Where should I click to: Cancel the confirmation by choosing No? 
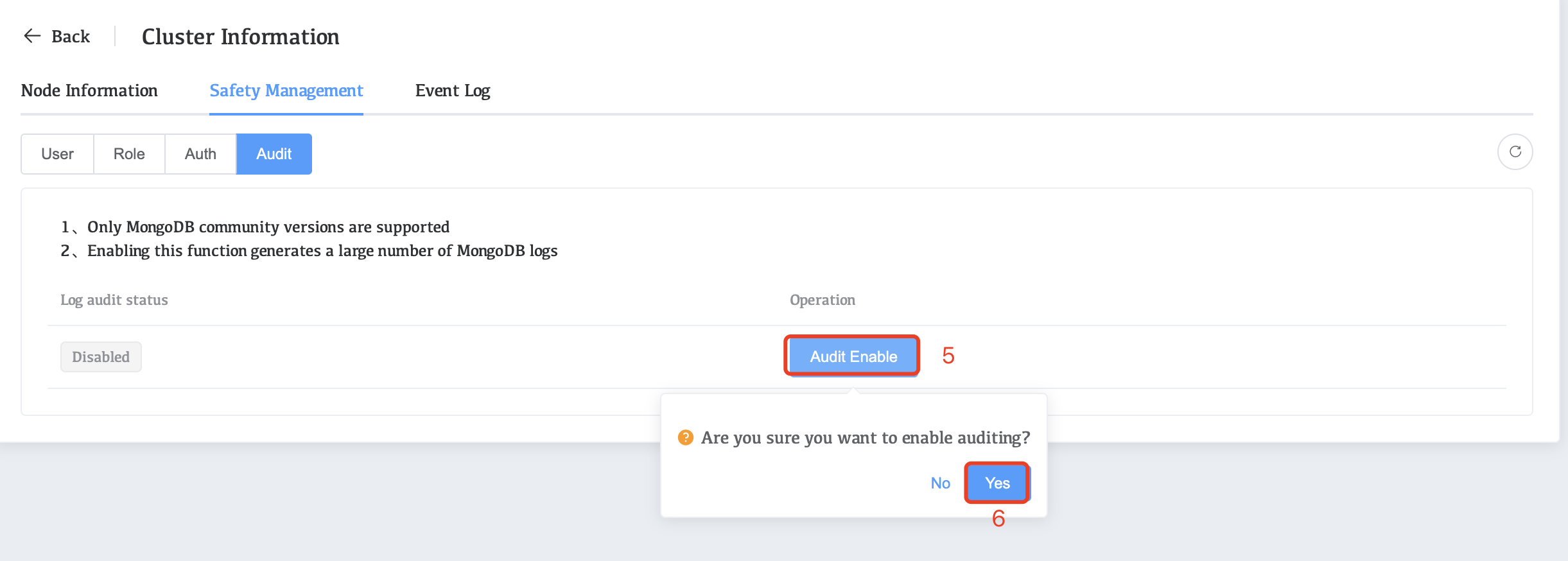pos(941,483)
